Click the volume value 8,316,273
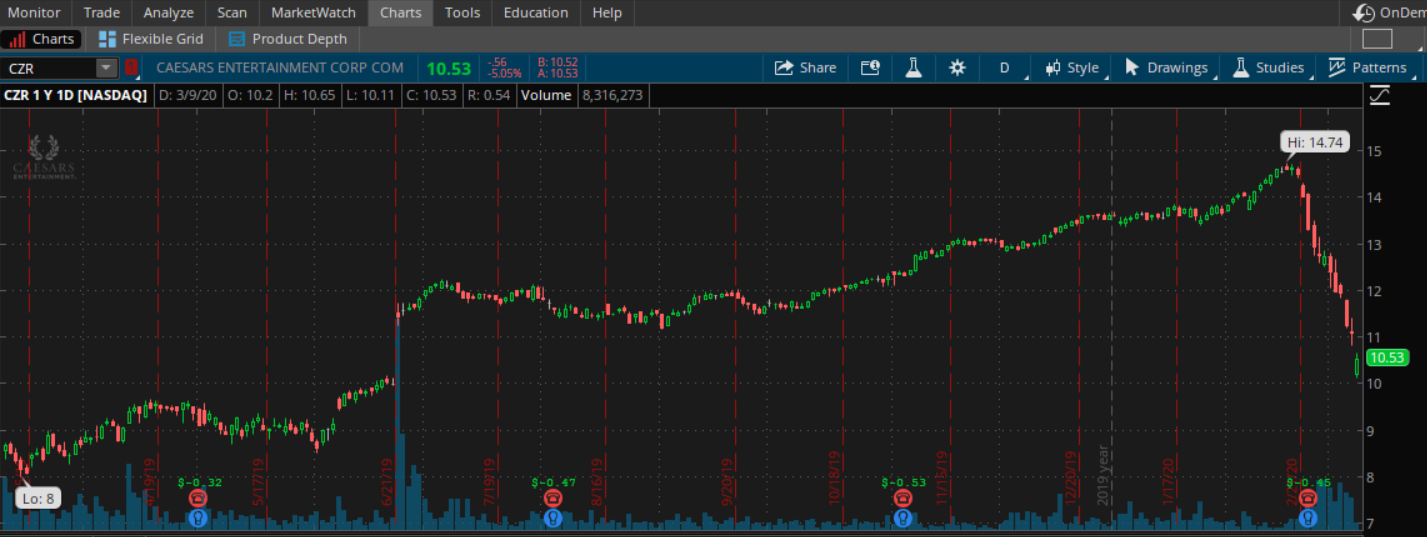1427x537 pixels. click(611, 95)
